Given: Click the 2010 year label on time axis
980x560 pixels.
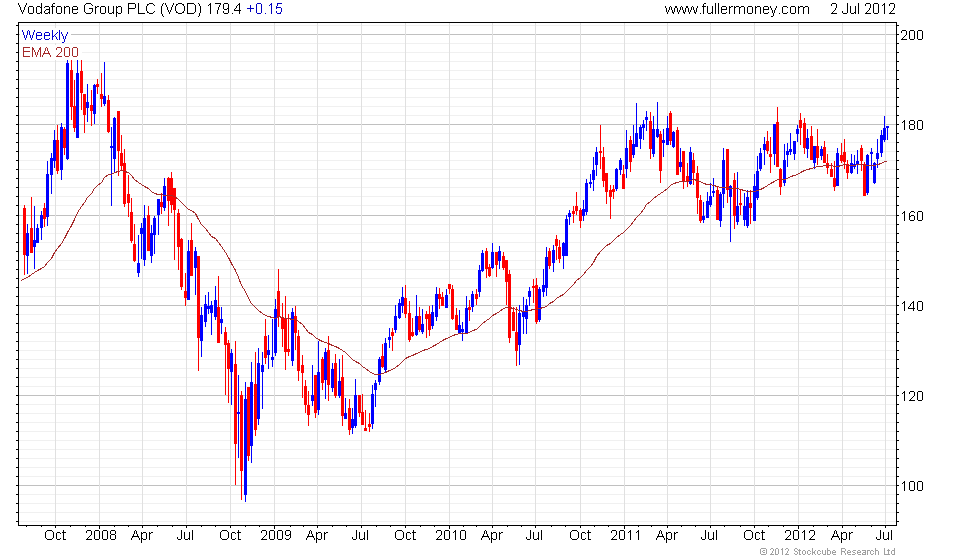Looking at the screenshot, I should click(x=451, y=535).
